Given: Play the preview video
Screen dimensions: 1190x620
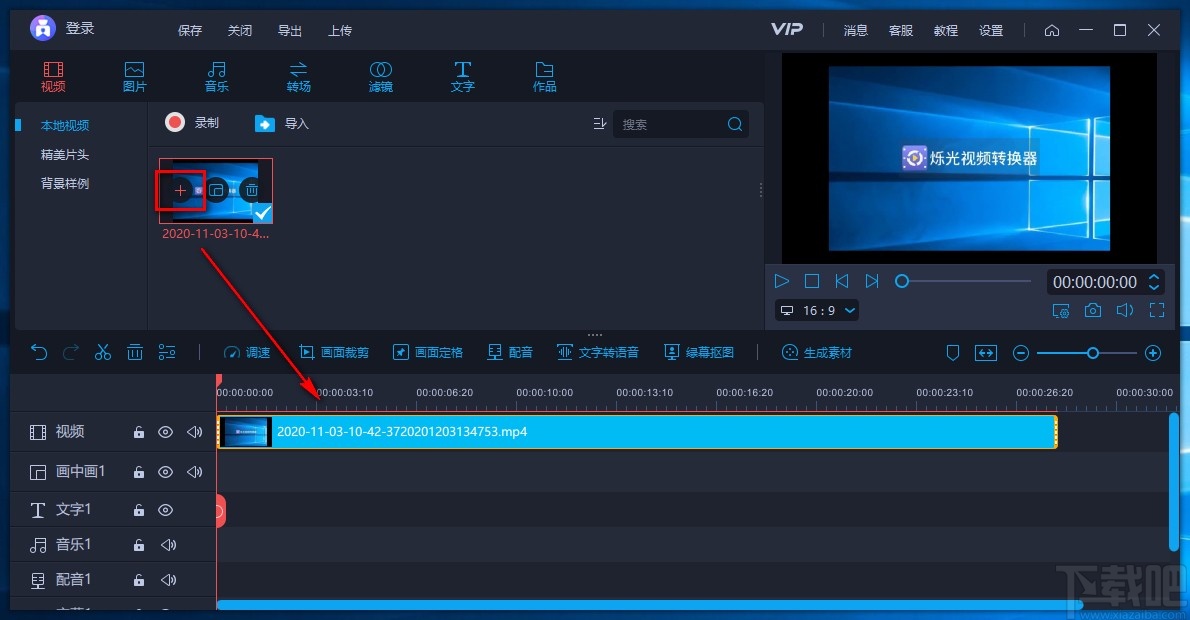Looking at the screenshot, I should point(782,281).
